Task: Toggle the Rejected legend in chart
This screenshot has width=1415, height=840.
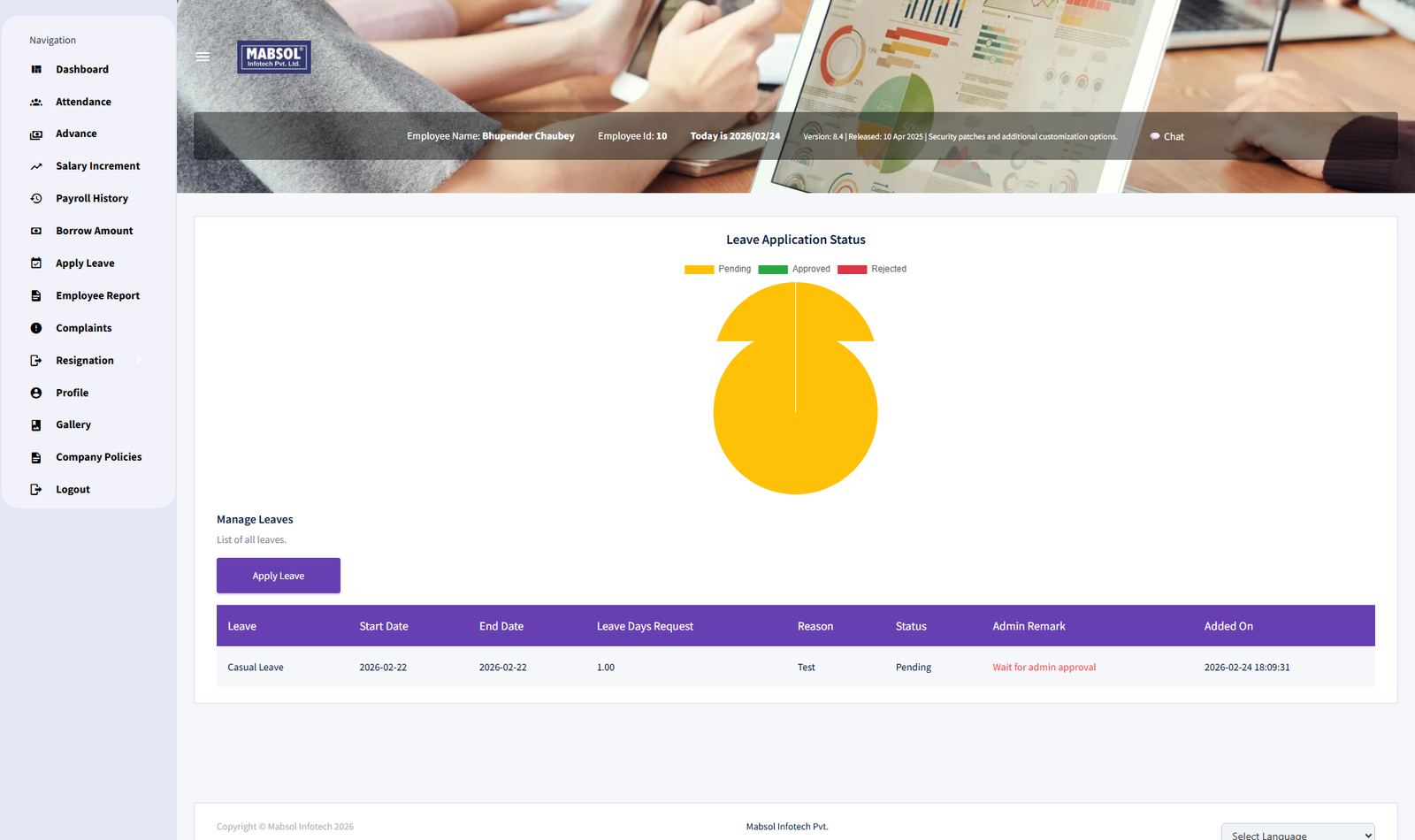Action: pos(871,270)
